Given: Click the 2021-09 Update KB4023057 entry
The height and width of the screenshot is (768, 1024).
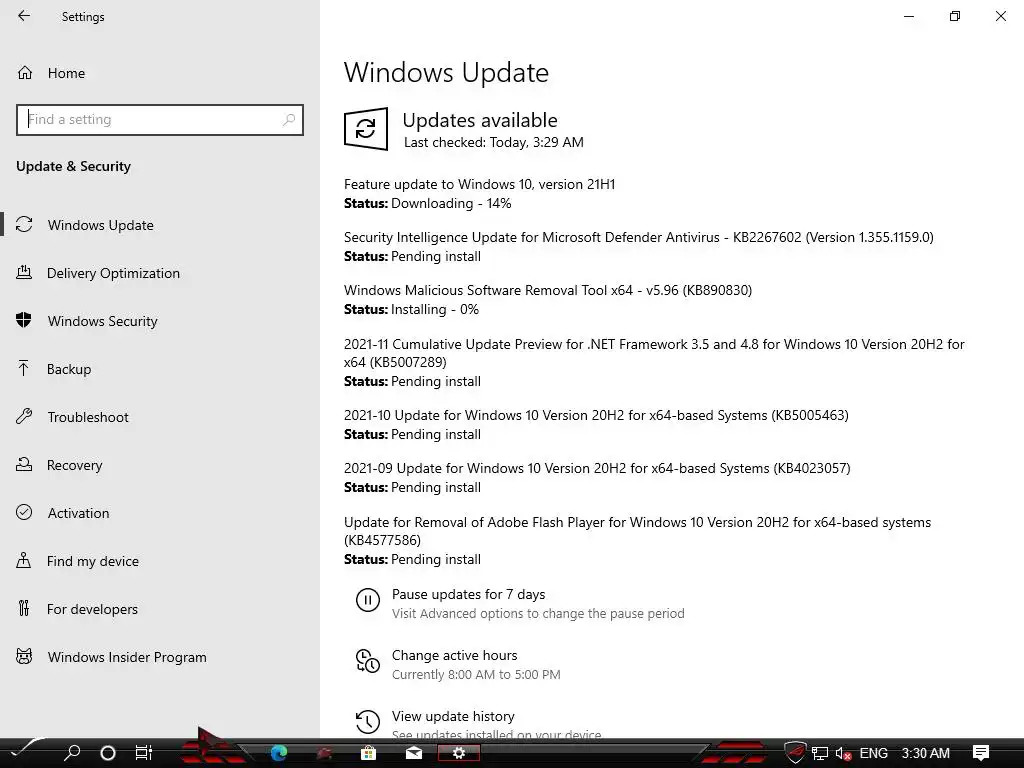Looking at the screenshot, I should tap(597, 468).
